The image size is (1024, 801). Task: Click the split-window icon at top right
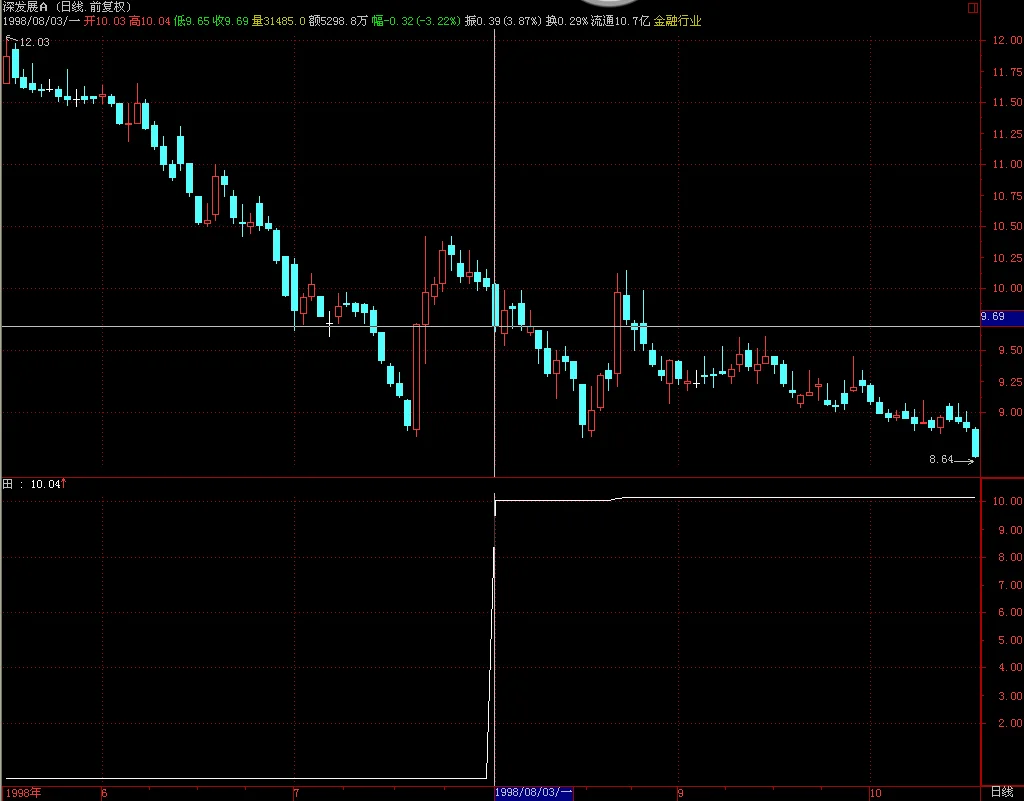[x=972, y=8]
